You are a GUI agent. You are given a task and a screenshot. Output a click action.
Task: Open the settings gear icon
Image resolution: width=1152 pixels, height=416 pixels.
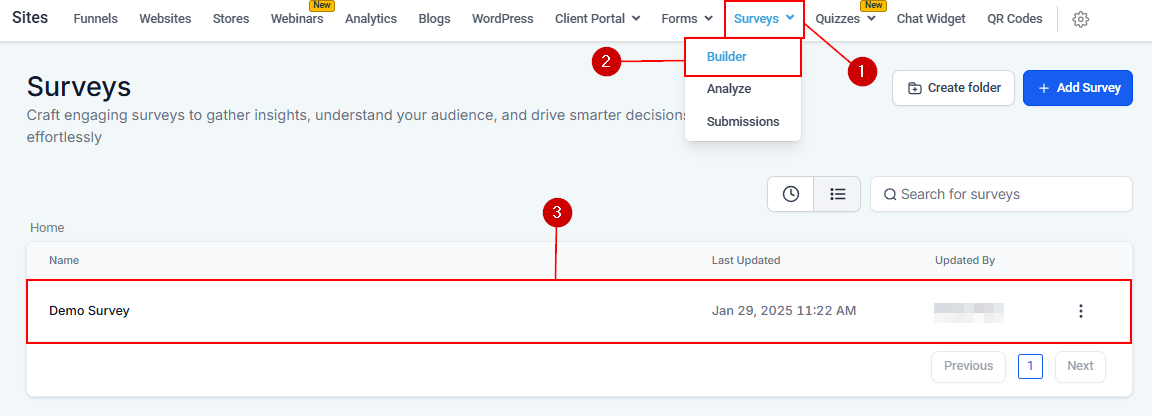coord(1080,19)
